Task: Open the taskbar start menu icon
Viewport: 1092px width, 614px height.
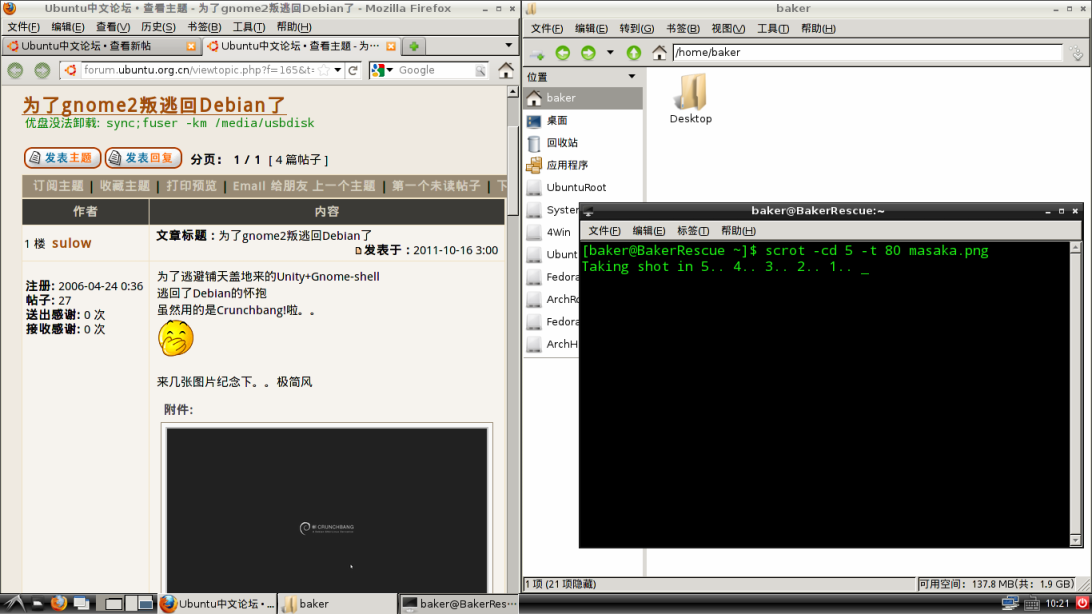Action: 14,604
